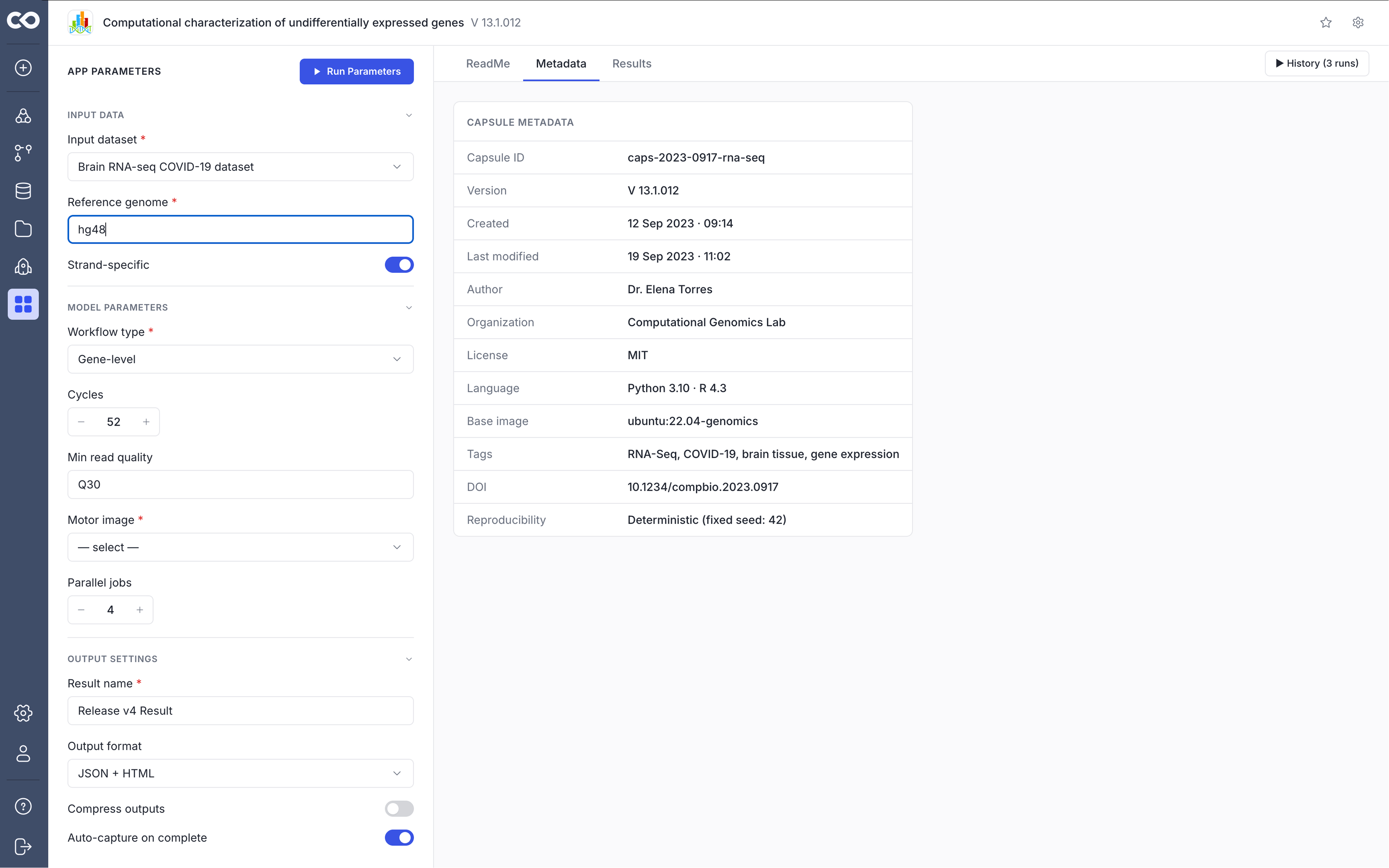Click the App Parameters heading
Screen dimensions: 1389x868
click(114, 71)
